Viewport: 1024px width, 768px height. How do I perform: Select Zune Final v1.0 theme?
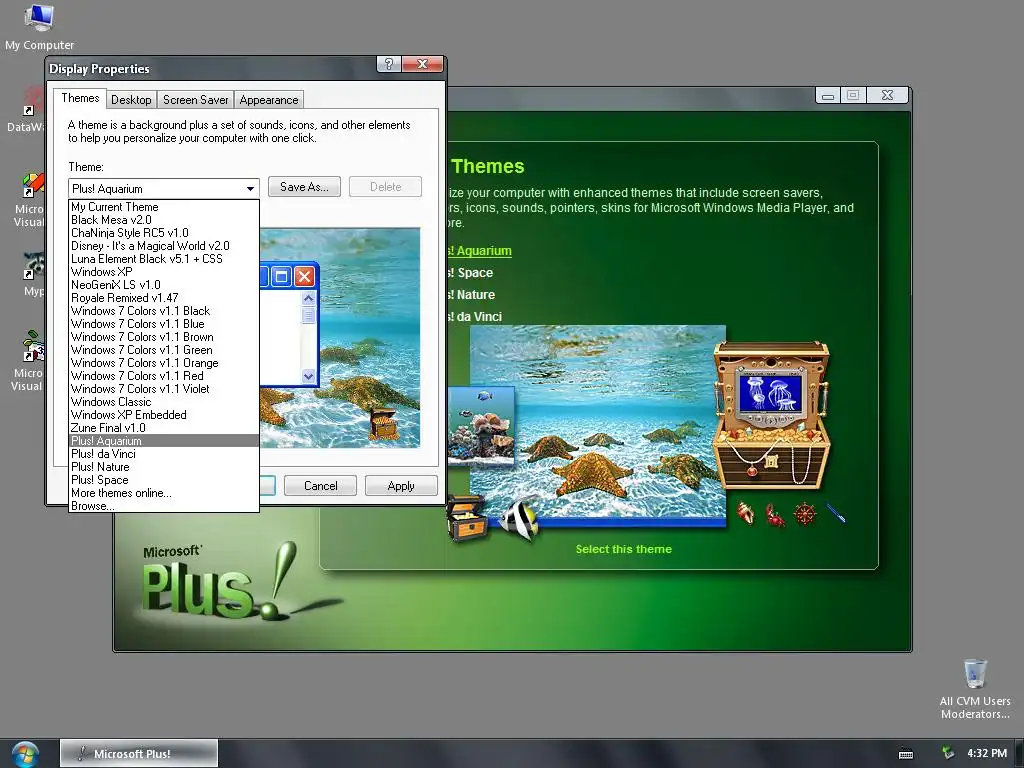point(163,428)
